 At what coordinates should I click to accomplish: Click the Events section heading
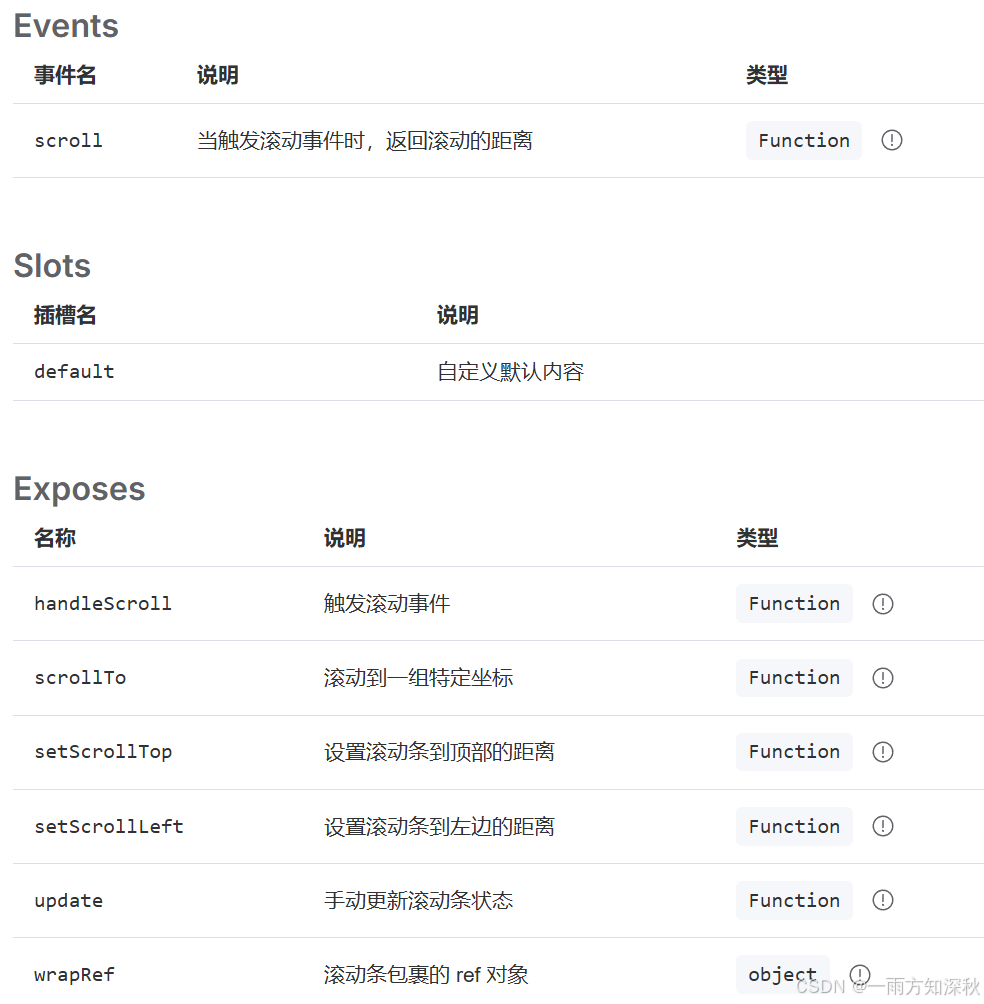66,26
